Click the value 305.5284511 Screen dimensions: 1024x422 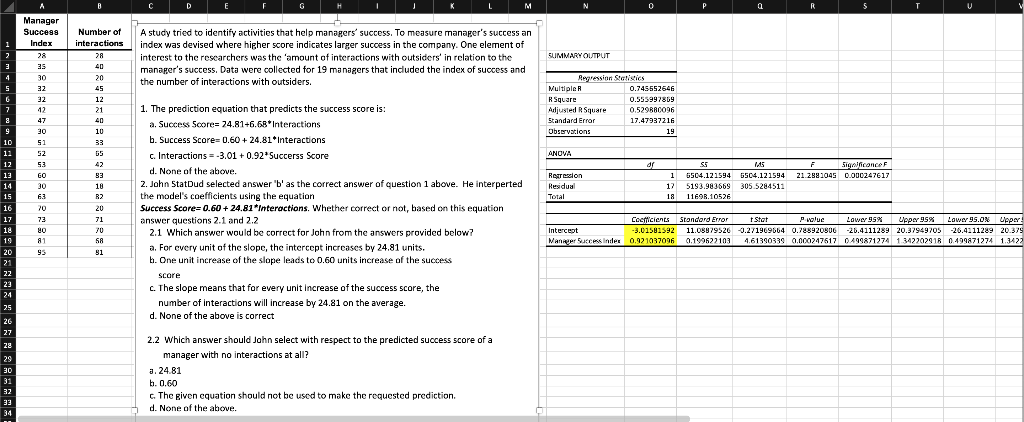(x=761, y=186)
